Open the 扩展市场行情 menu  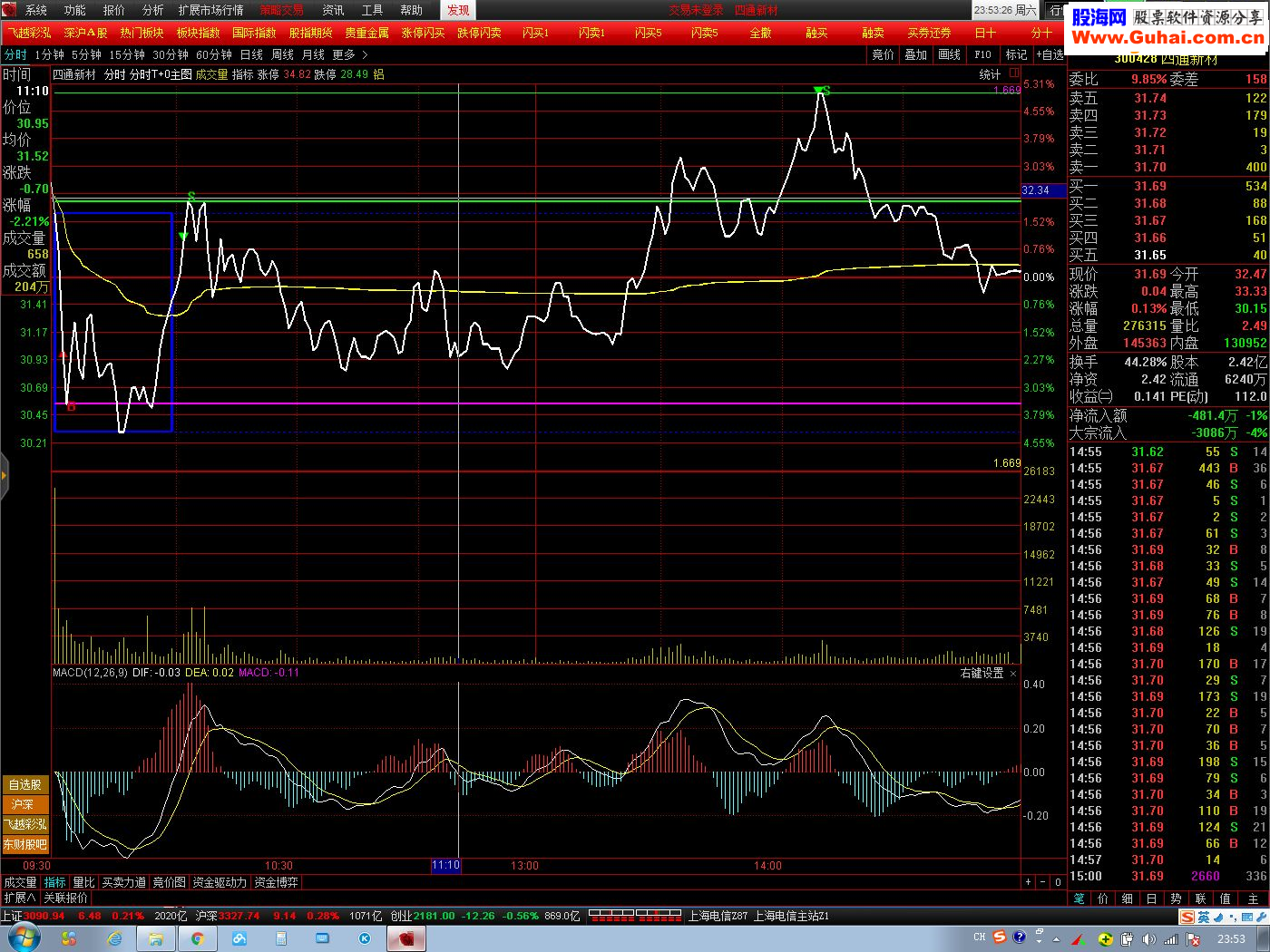pyautogui.click(x=211, y=10)
